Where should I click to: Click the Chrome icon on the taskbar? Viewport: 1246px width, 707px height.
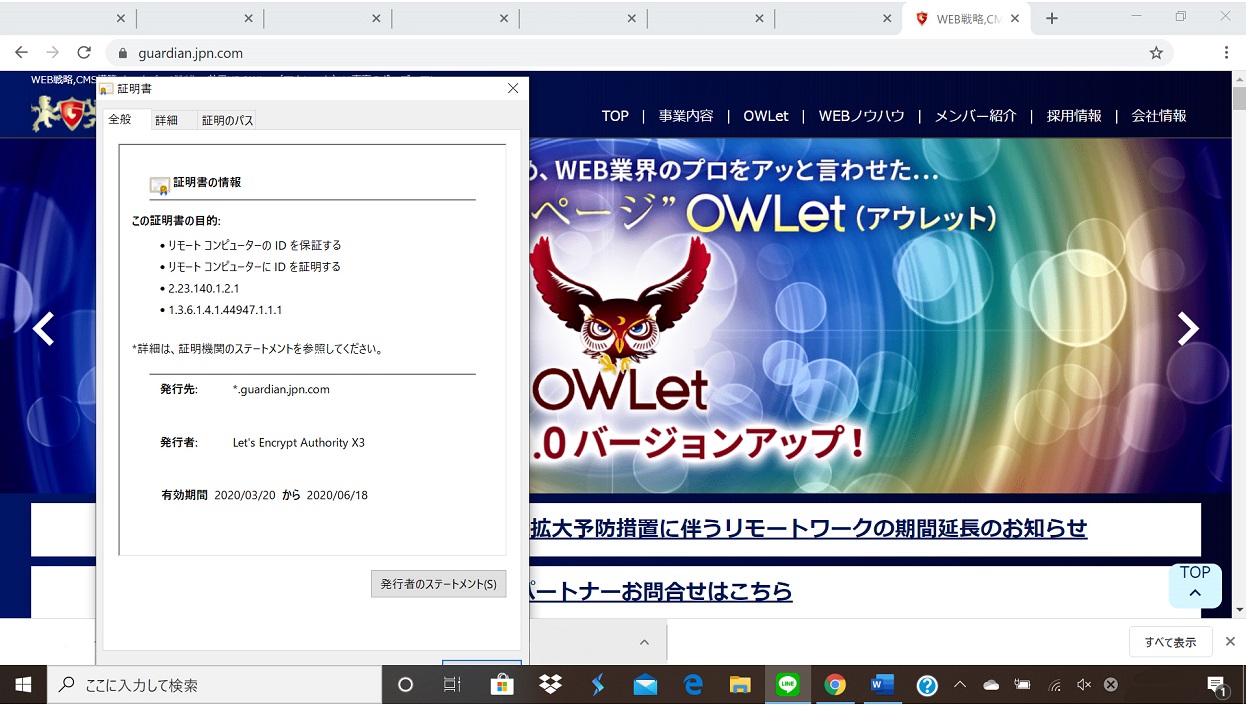point(835,685)
